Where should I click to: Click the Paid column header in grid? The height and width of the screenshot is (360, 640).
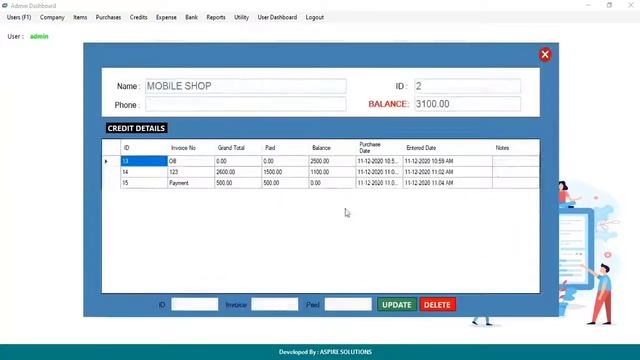click(x=285, y=148)
